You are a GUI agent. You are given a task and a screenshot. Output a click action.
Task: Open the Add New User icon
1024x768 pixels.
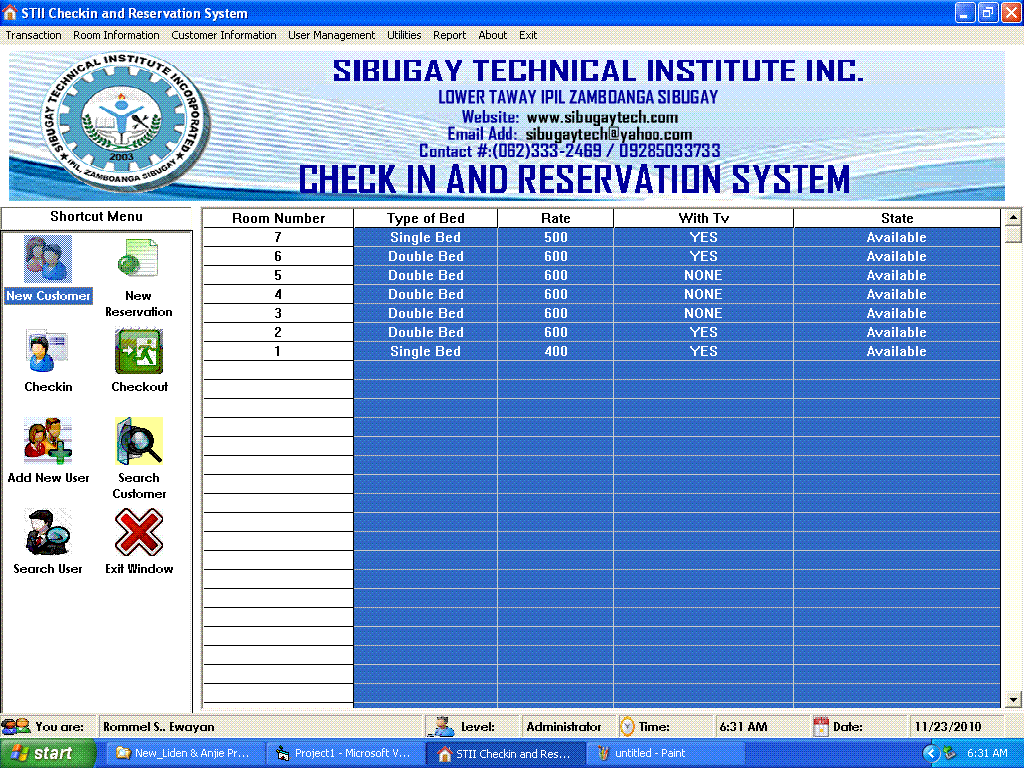(x=48, y=441)
